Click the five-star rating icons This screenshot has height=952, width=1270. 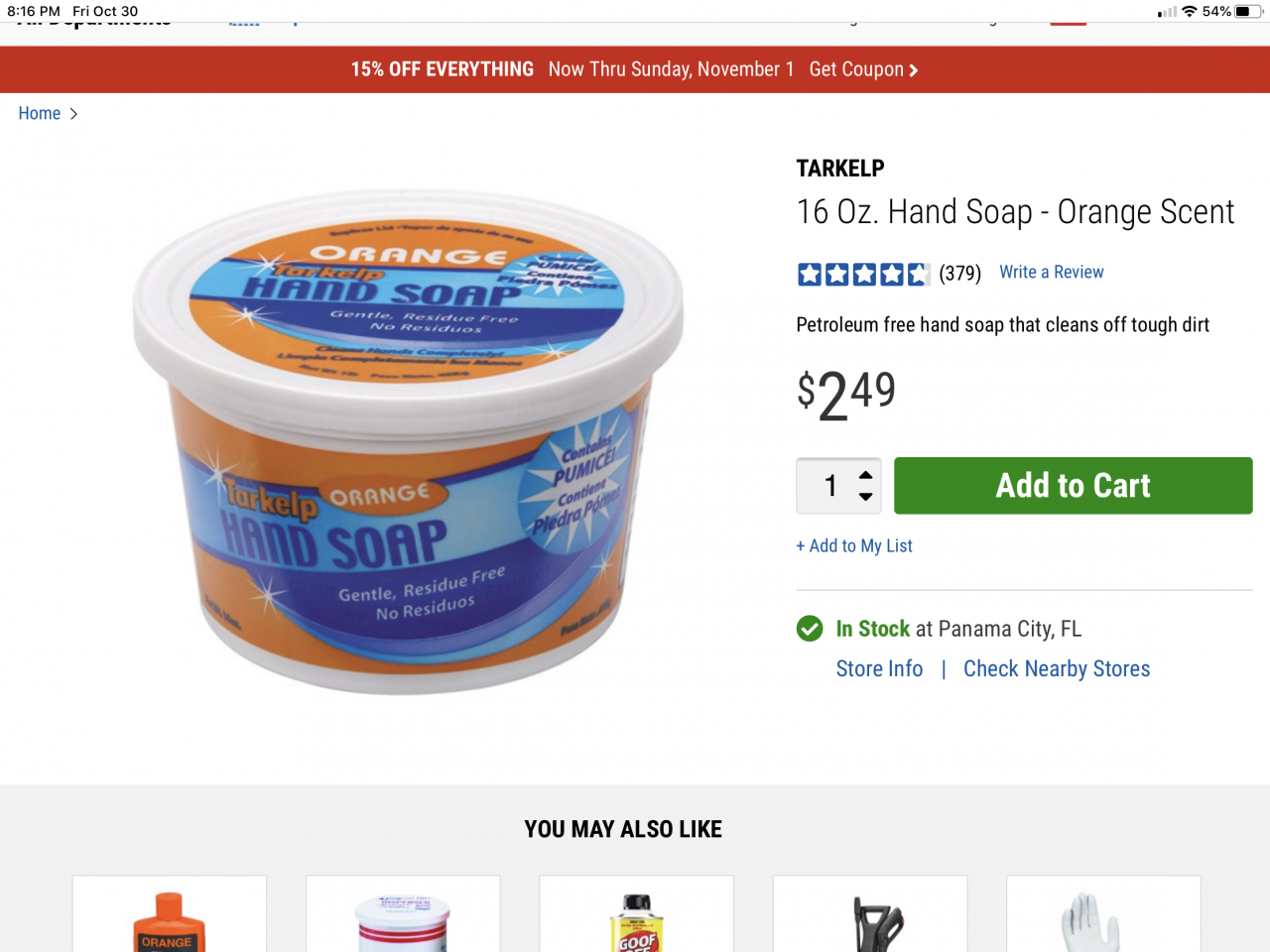863,274
